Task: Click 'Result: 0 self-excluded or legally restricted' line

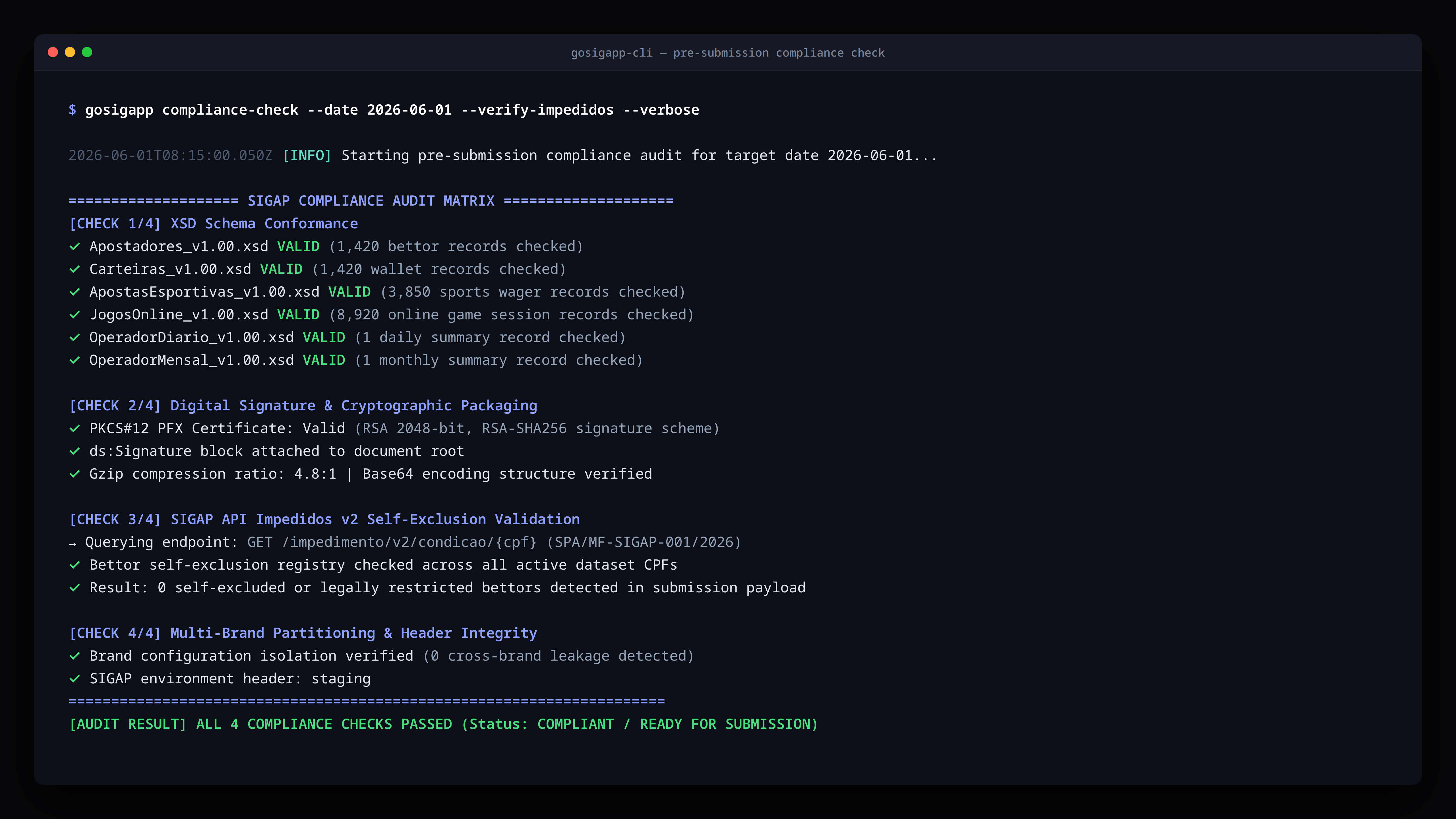Action: pos(447,588)
